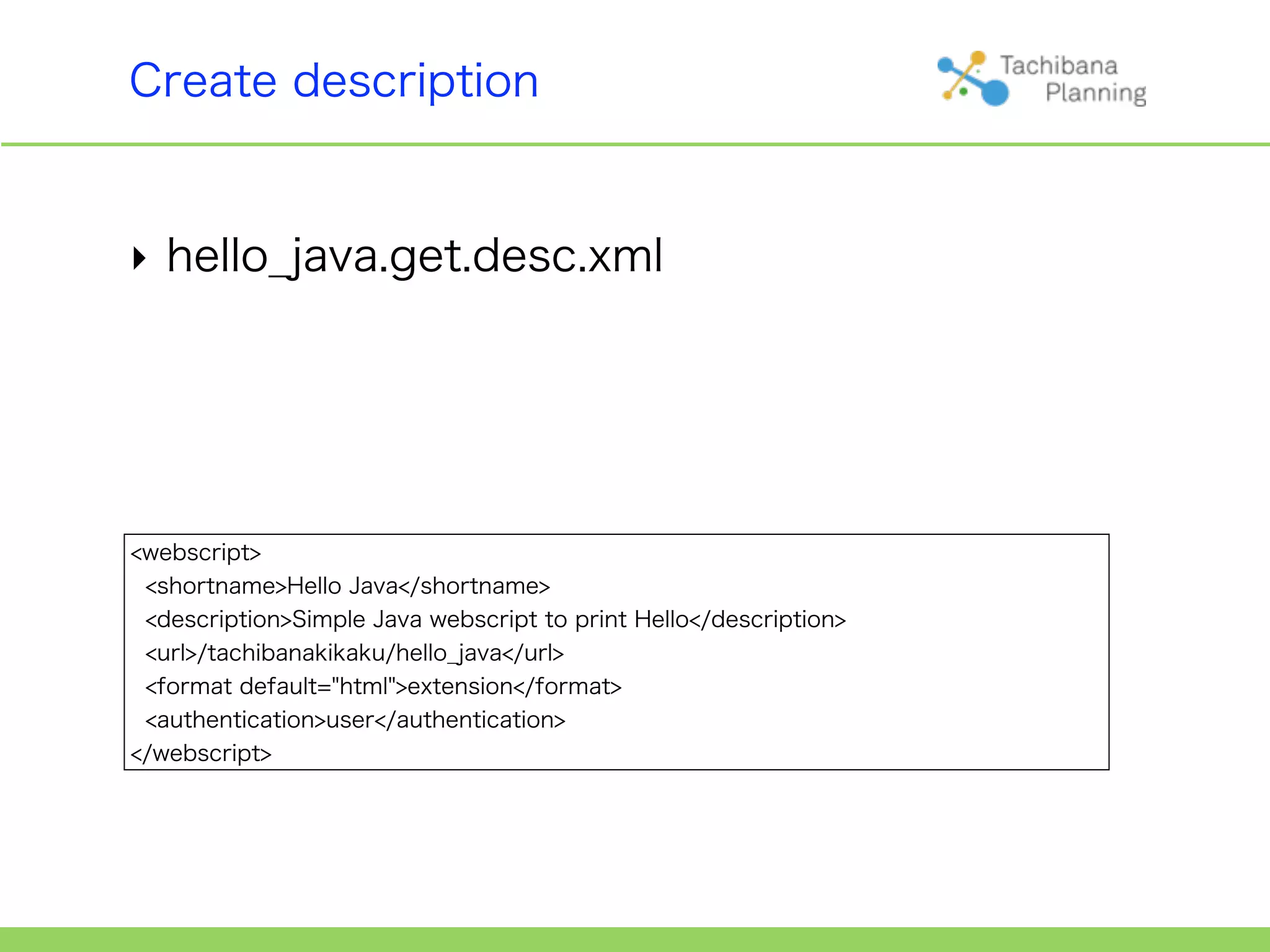
Task: Click the authentication user line
Action: (355, 720)
